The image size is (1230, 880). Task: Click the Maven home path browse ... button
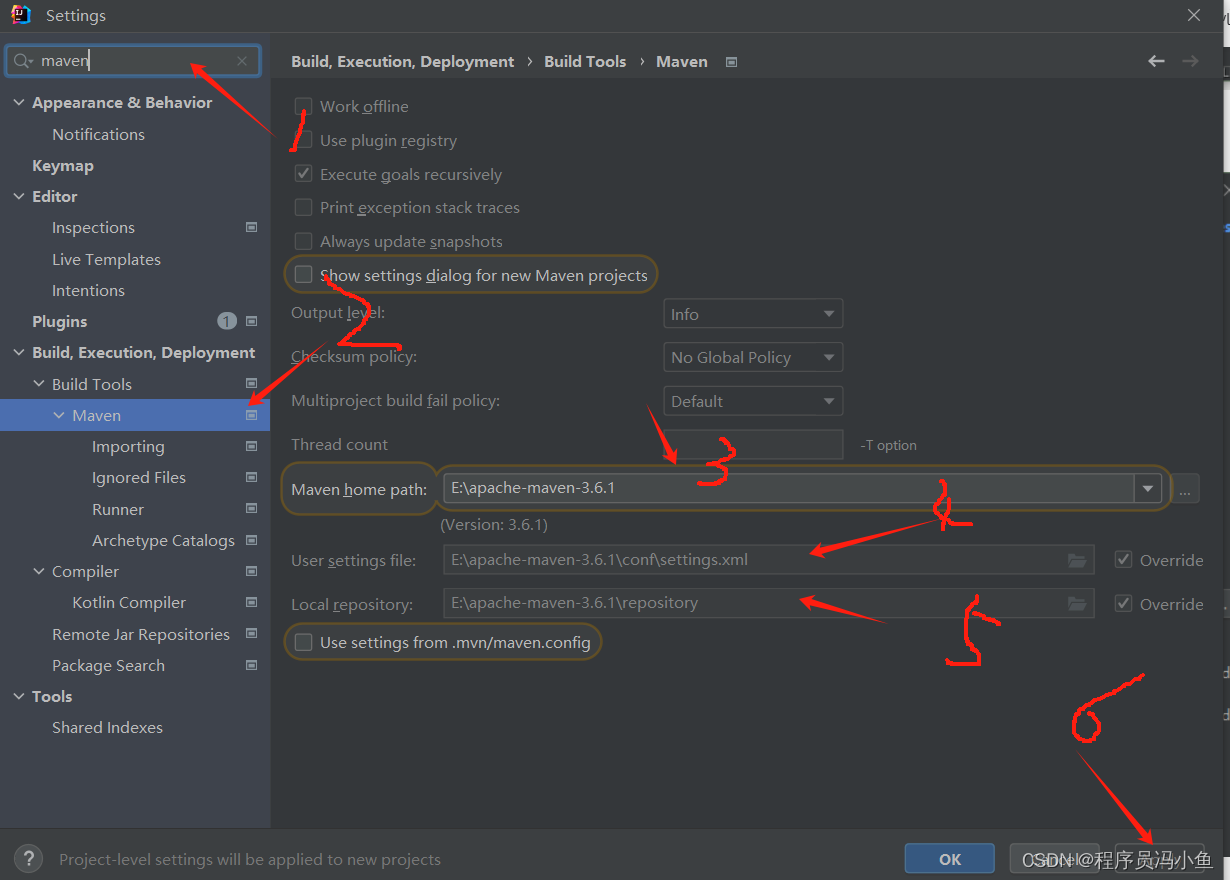pos(1185,489)
